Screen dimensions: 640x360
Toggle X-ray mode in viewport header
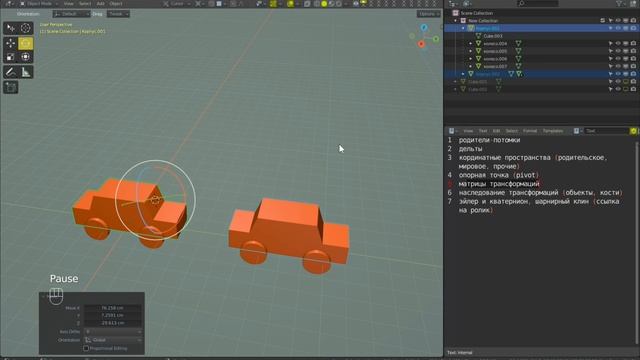click(x=307, y=4)
